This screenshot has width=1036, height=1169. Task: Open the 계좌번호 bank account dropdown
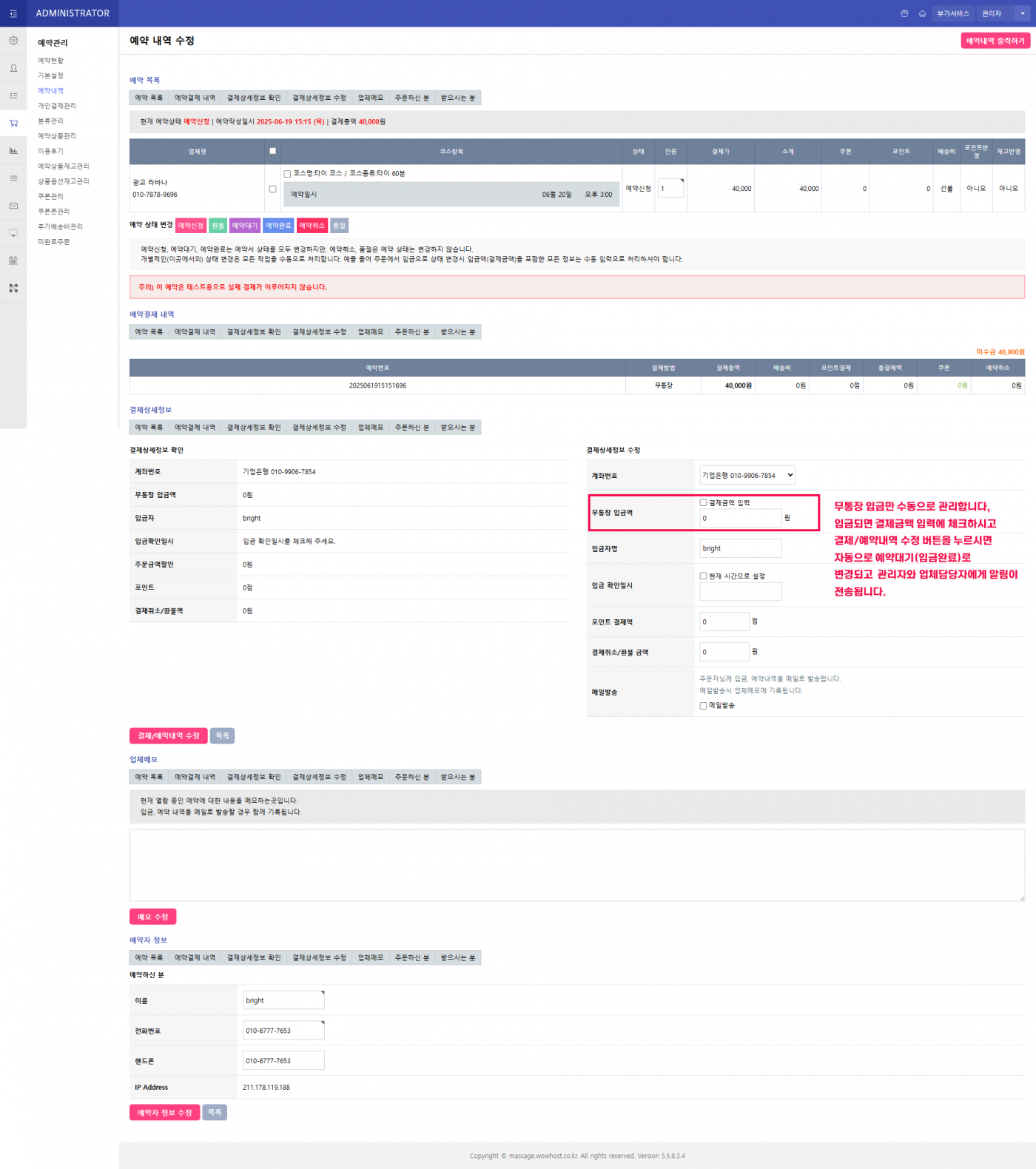(x=747, y=475)
